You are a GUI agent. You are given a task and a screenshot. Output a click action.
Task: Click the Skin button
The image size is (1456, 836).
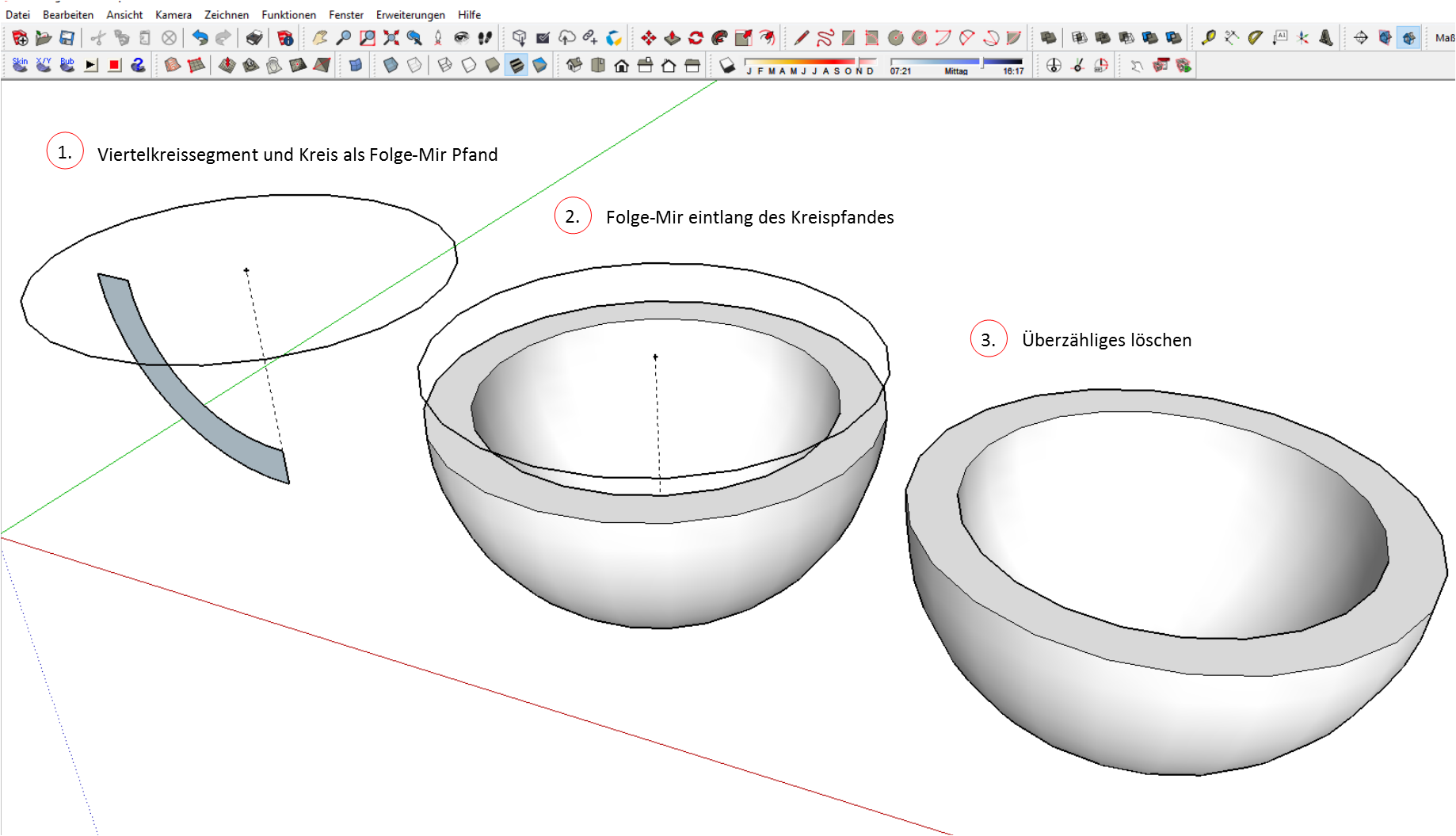(21, 65)
